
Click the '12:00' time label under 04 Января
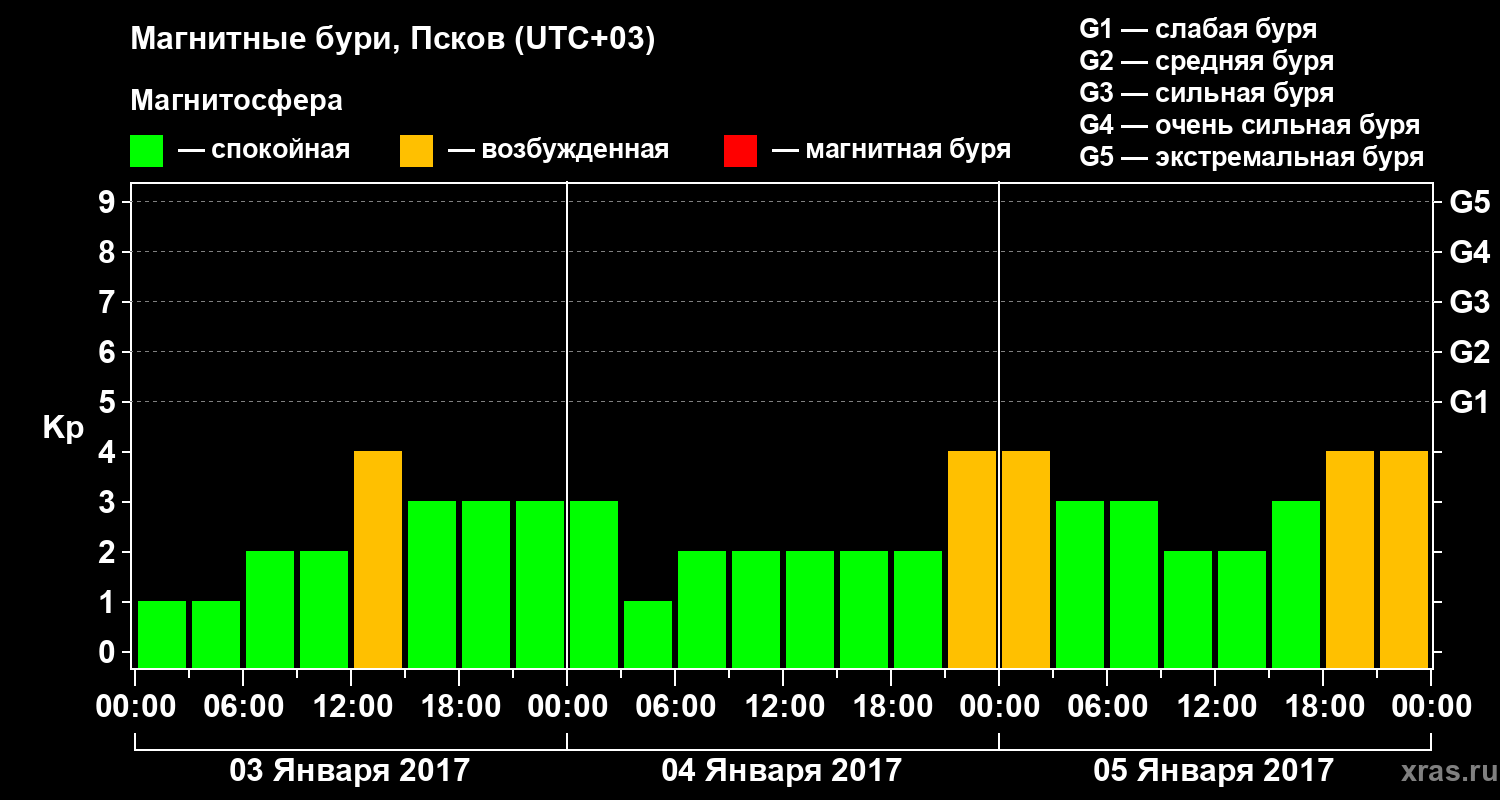tap(783, 707)
